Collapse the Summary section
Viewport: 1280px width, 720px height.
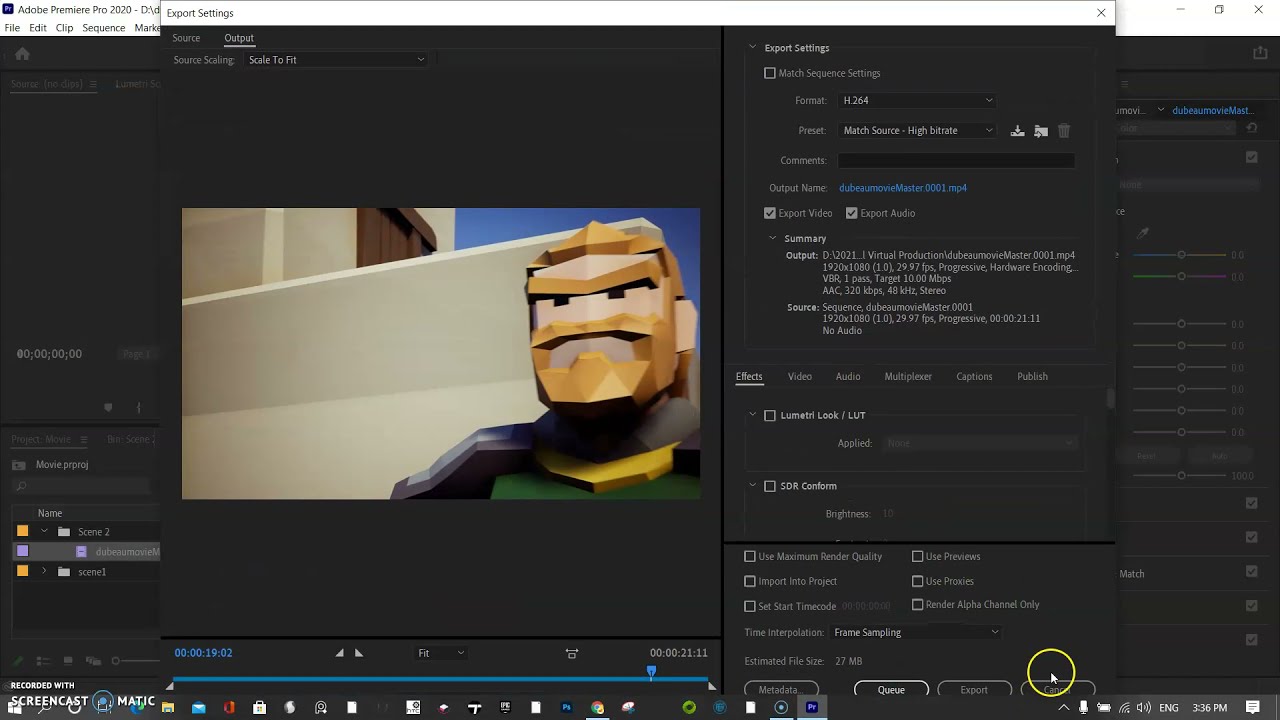[772, 238]
